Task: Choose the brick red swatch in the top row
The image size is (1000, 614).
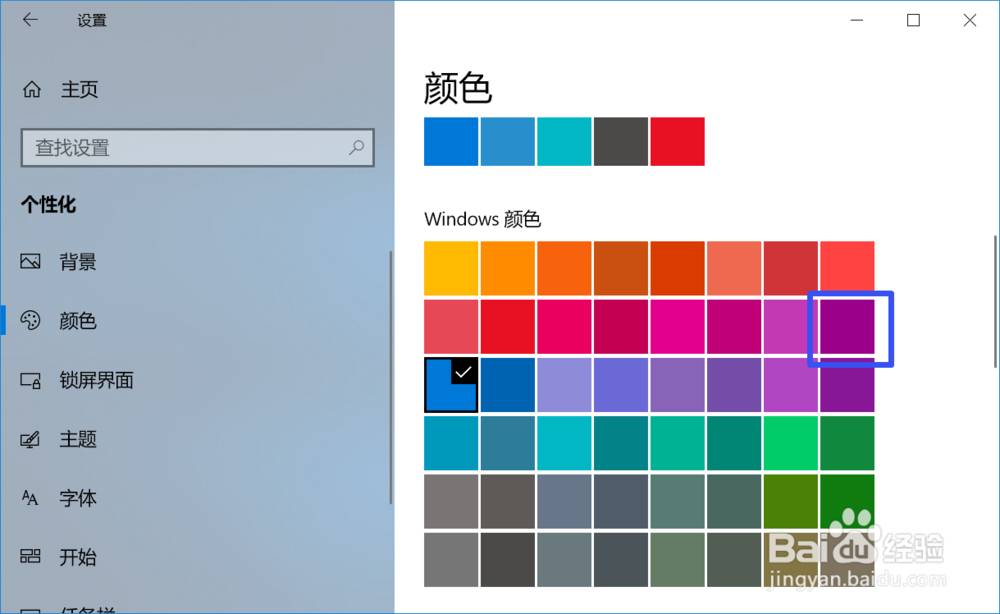Action: tap(791, 268)
